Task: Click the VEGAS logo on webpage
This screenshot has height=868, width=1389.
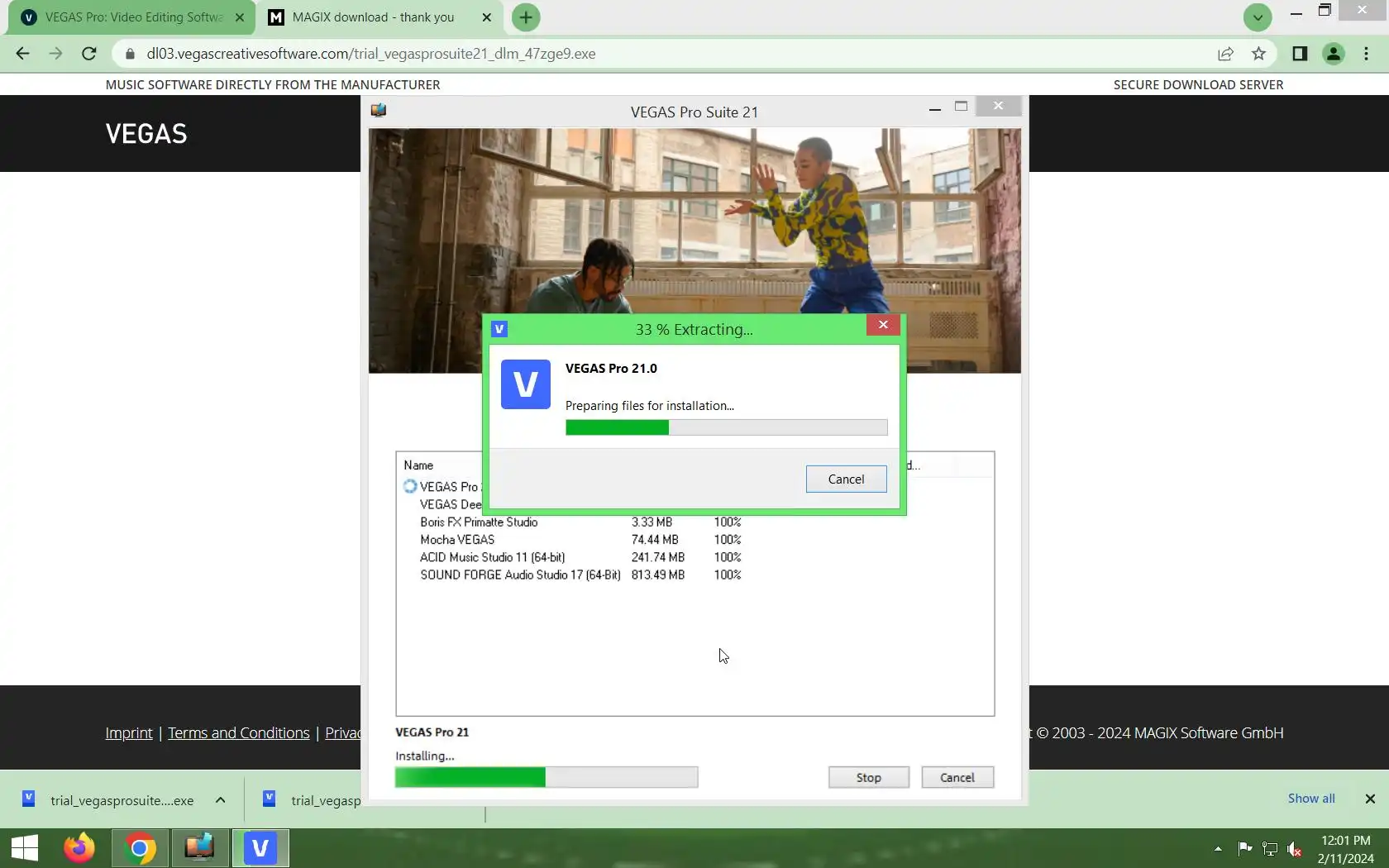Action: click(146, 134)
